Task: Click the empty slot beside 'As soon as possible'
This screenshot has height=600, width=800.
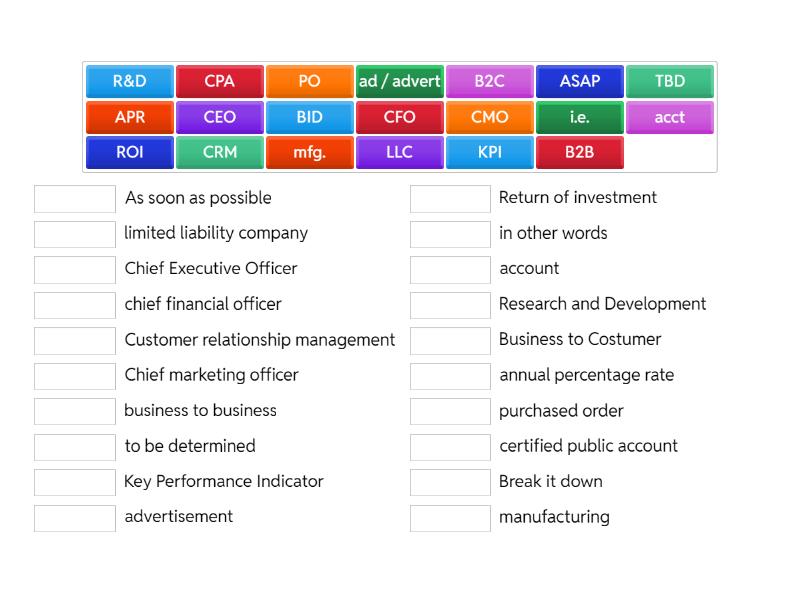Action: [74, 198]
